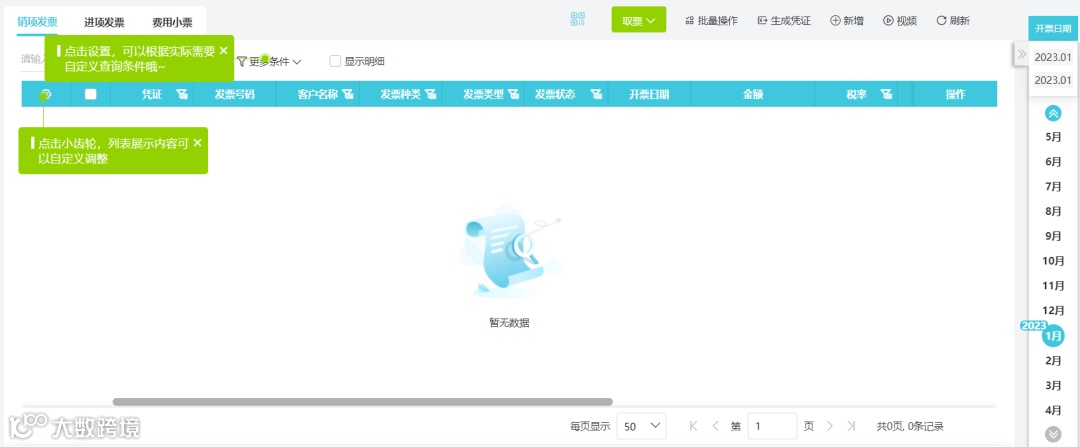Select 12月 in the month list
Image resolution: width=1080 pixels, height=447 pixels.
pyautogui.click(x=1053, y=310)
